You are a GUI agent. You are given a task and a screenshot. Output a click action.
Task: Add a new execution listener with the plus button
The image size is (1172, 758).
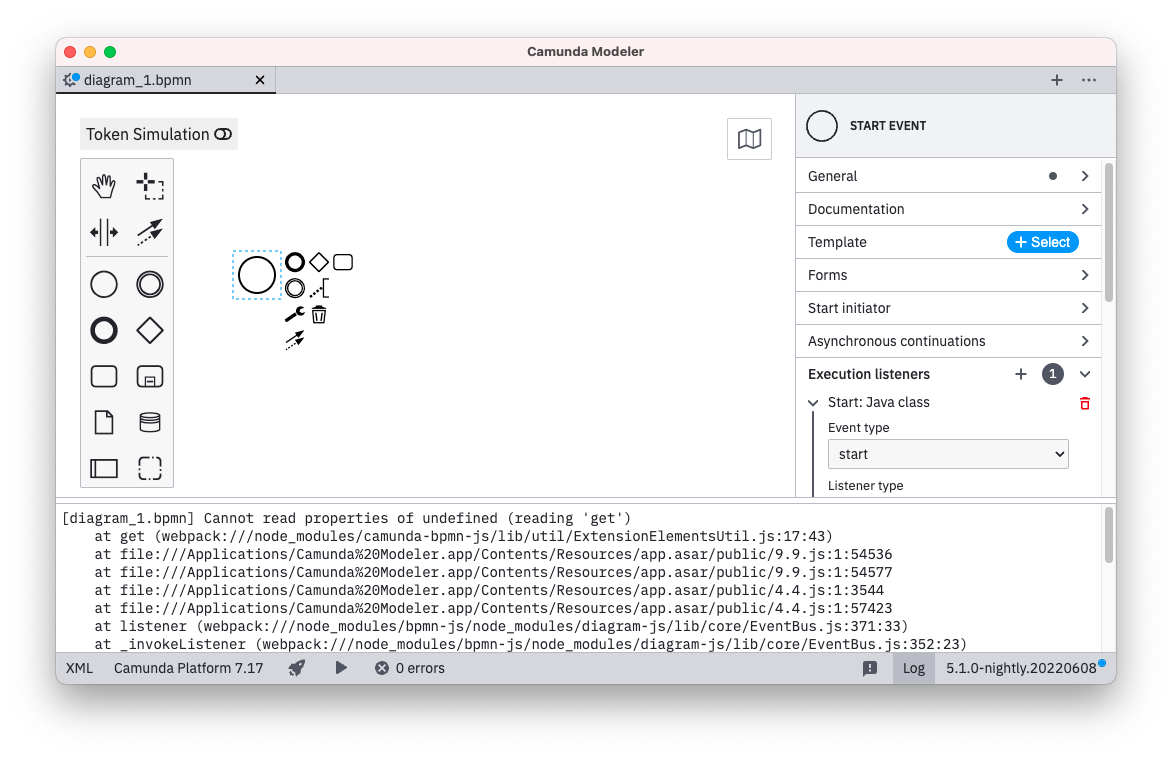[1021, 374]
